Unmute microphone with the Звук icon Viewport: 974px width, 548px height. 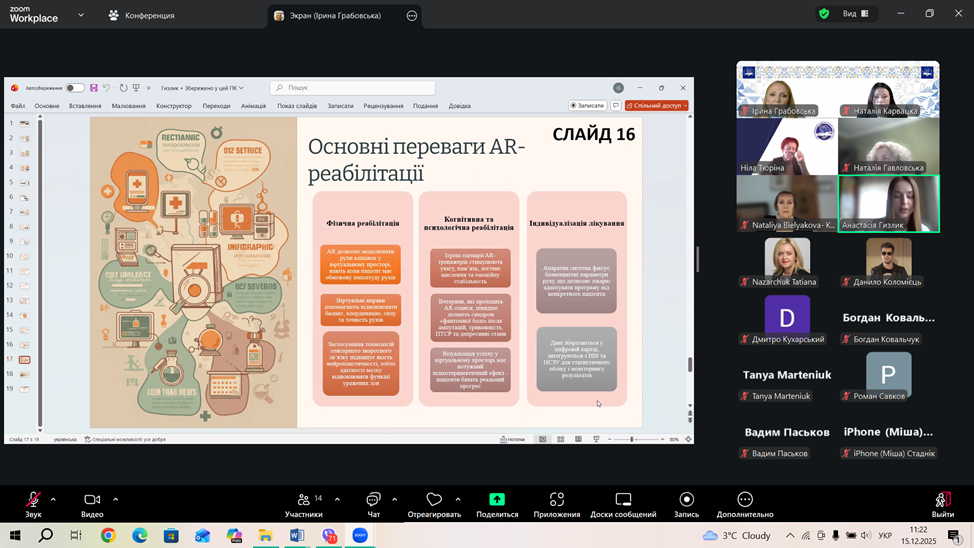(x=33, y=500)
